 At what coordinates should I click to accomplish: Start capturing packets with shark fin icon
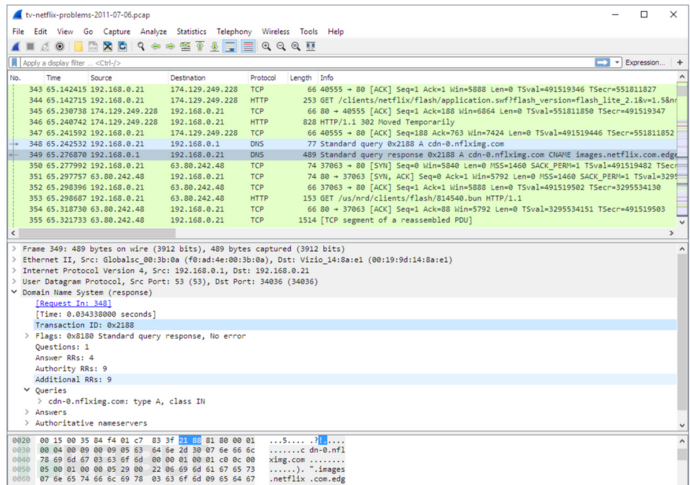[17, 46]
